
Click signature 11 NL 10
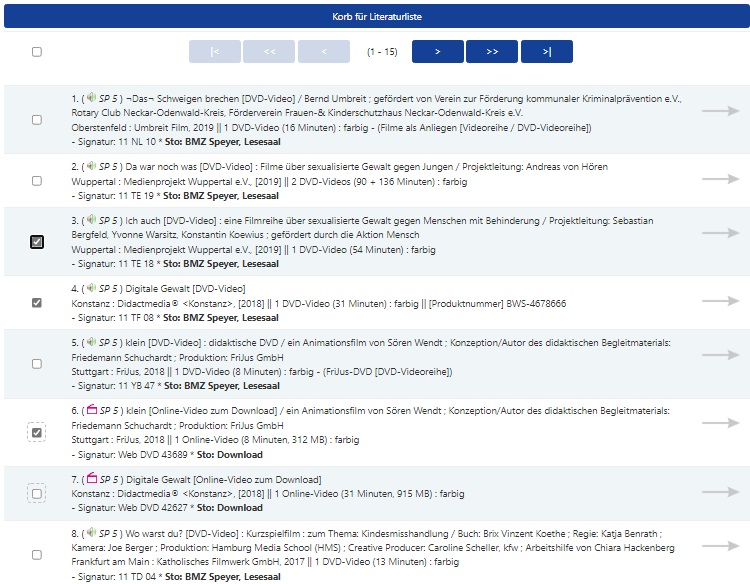(137, 142)
